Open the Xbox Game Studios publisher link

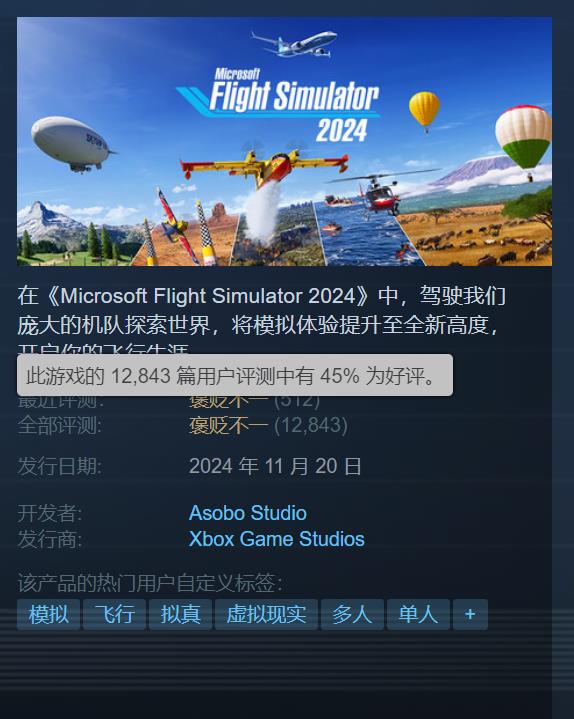click(277, 539)
